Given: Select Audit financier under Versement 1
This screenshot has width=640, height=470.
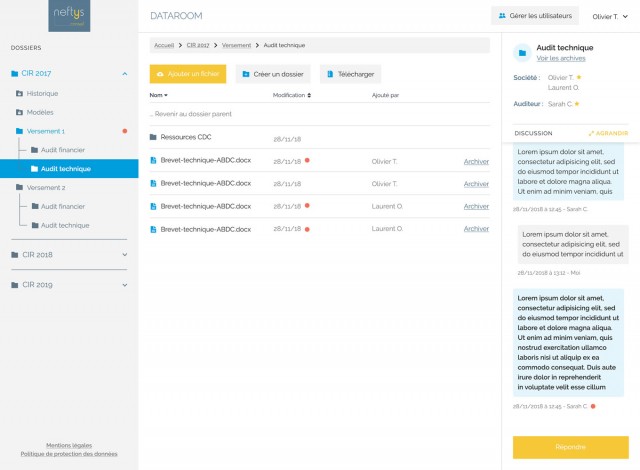Looking at the screenshot, I should (x=62, y=150).
